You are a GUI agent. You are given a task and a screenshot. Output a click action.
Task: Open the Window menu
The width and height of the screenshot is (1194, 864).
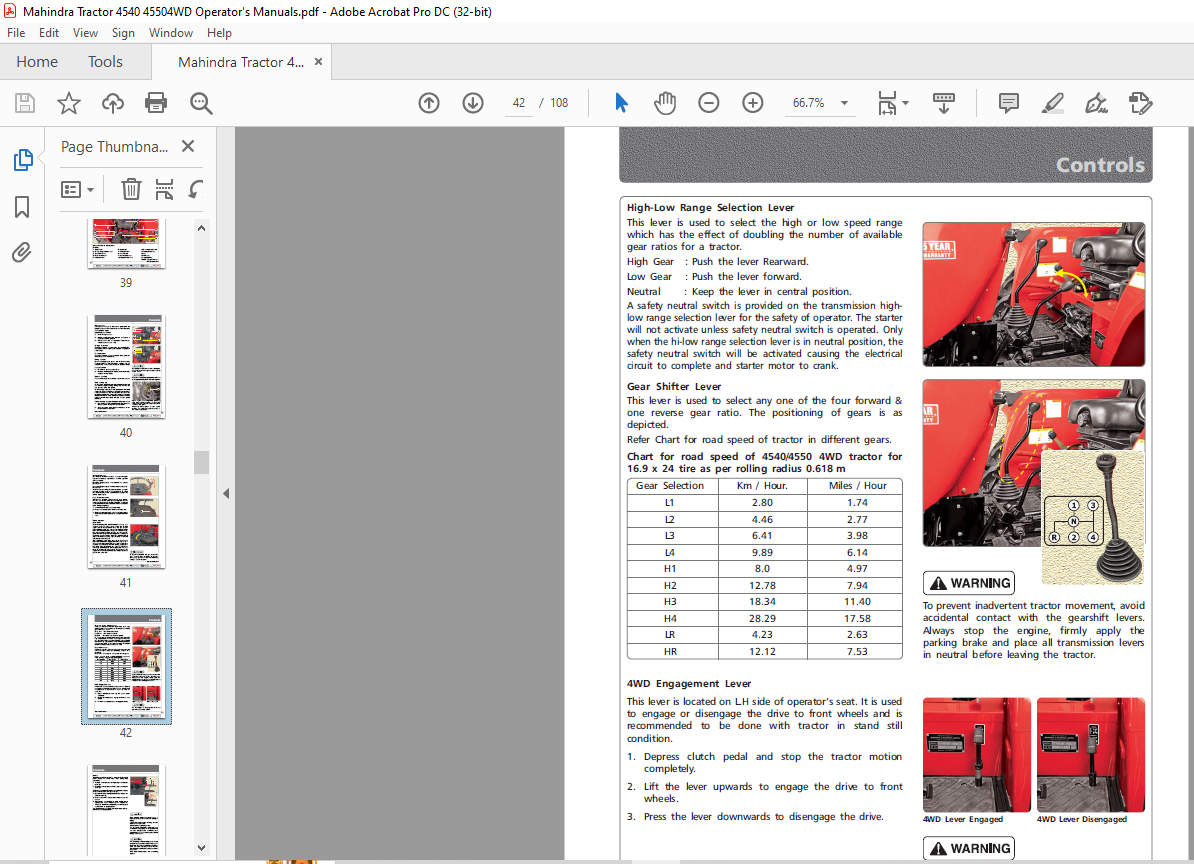click(171, 33)
